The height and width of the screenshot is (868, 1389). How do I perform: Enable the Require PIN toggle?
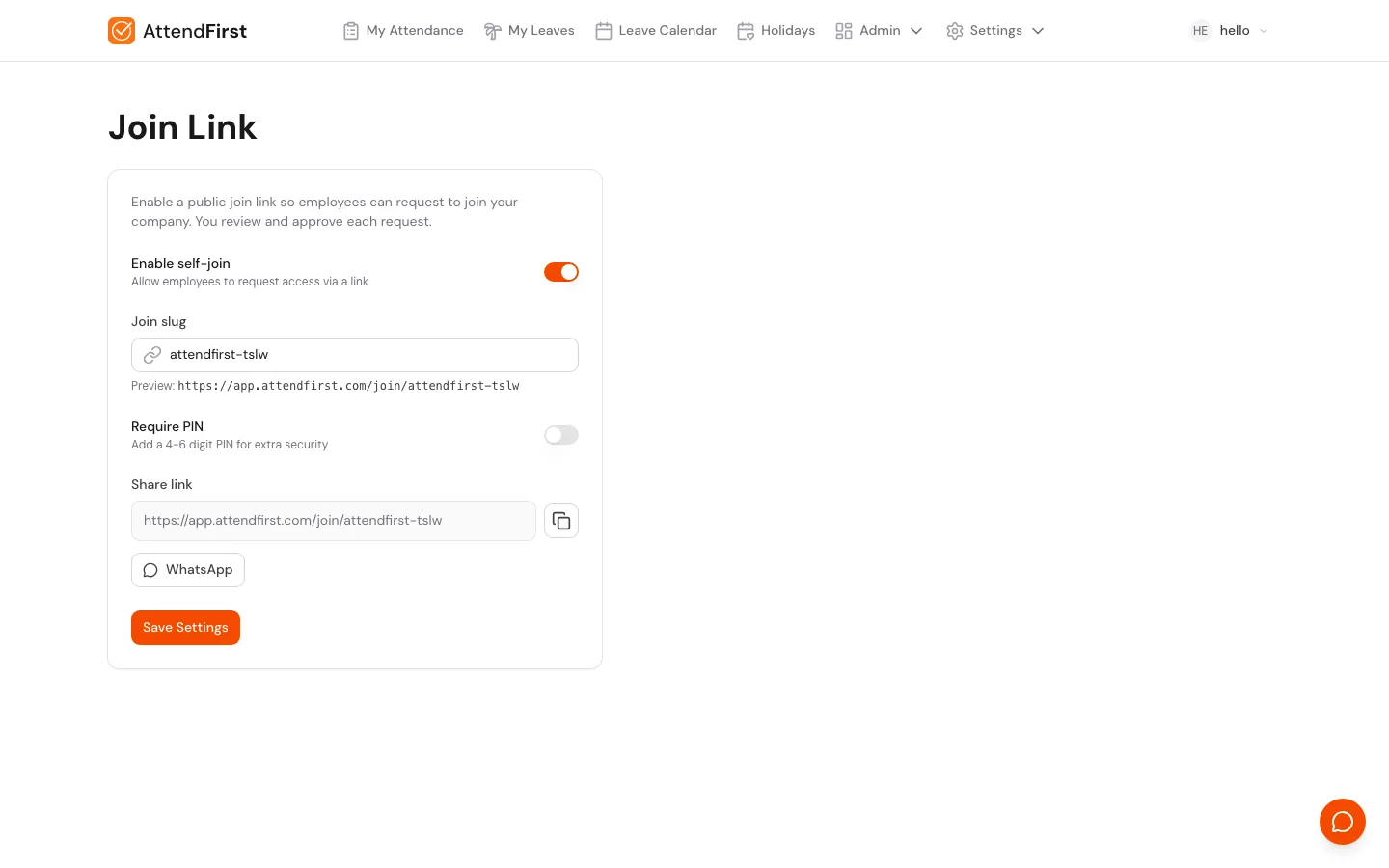click(x=561, y=435)
